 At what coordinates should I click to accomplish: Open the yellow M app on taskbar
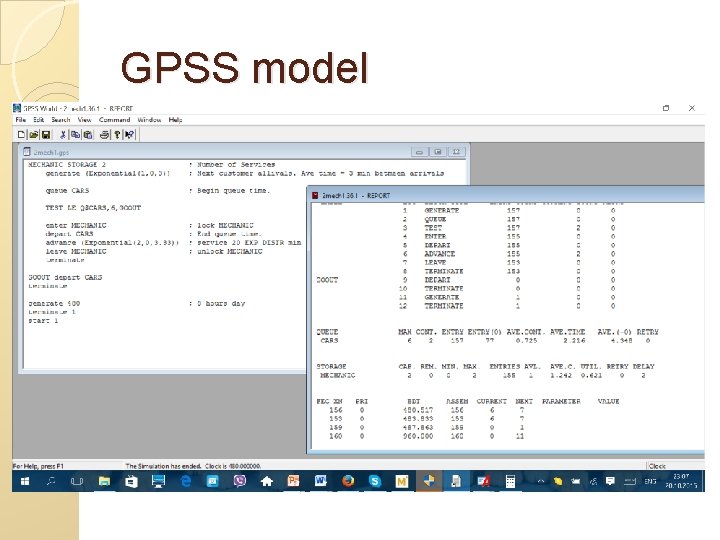pyautogui.click(x=402, y=481)
